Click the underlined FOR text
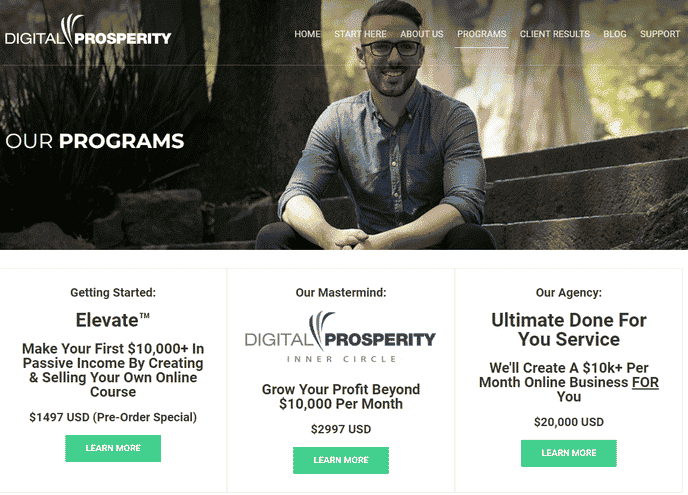Image resolution: width=688 pixels, height=495 pixels. point(645,382)
